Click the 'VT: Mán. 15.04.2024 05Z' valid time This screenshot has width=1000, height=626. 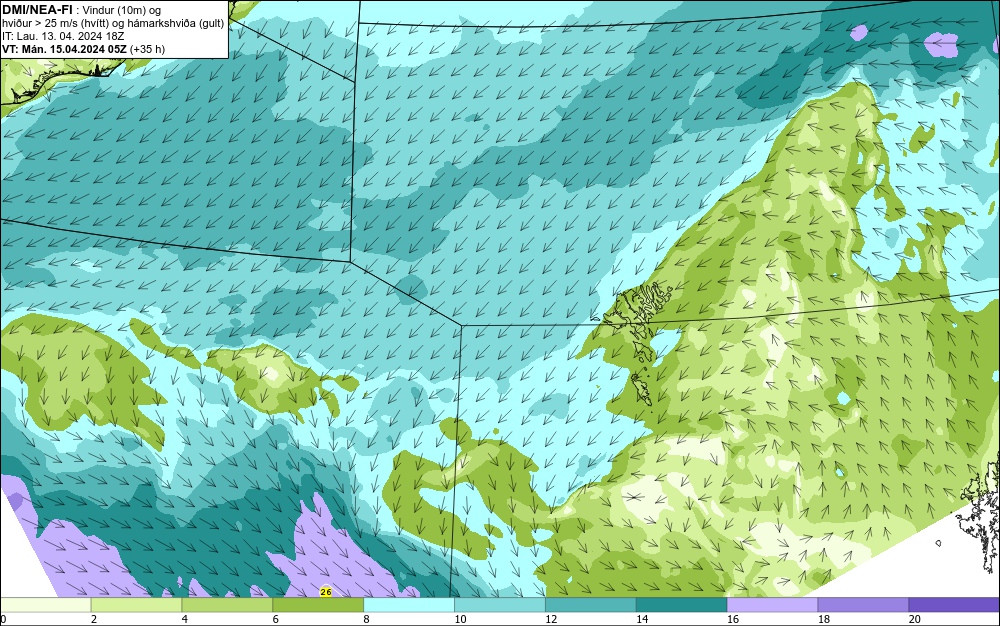pyautogui.click(x=64, y=49)
